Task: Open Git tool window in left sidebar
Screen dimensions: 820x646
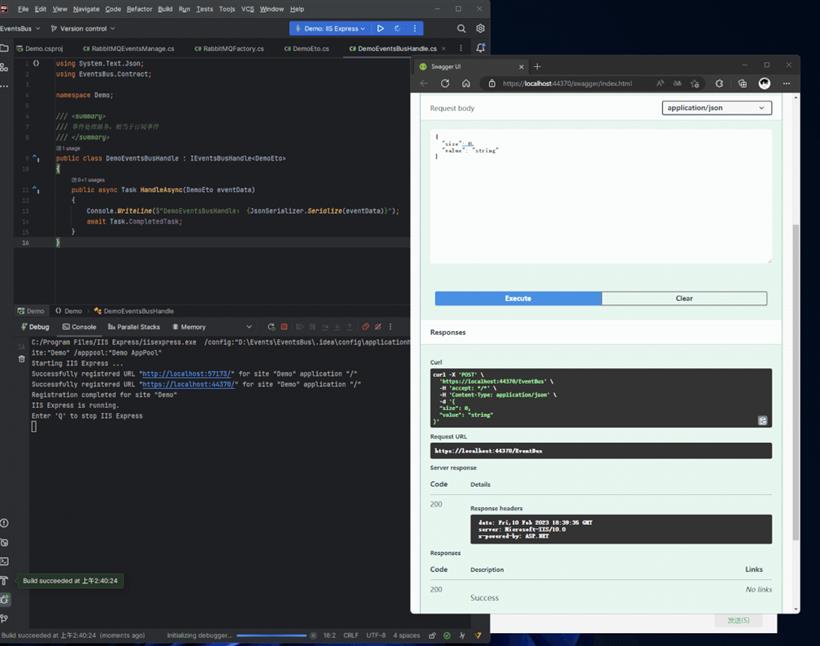Action: click(x=4, y=618)
